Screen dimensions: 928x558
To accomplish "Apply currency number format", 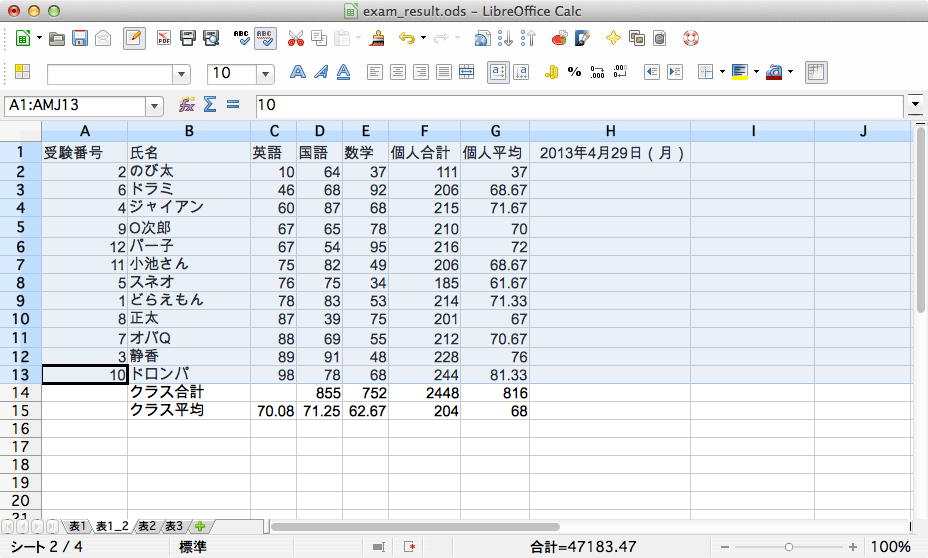I will [x=552, y=72].
